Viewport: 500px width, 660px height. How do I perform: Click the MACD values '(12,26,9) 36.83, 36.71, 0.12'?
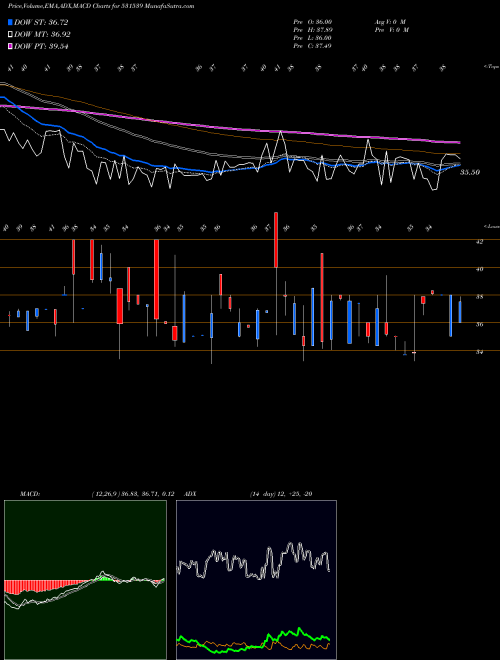133,494
